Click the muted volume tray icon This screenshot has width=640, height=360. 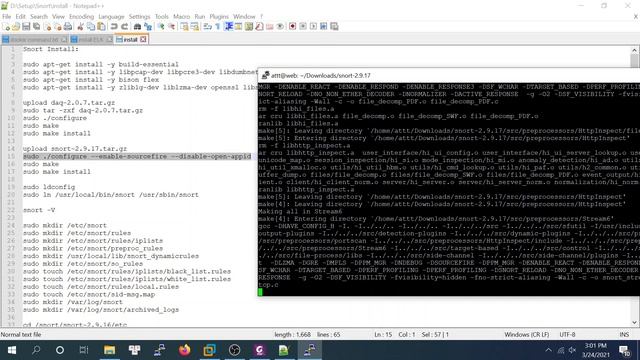tap(572, 350)
